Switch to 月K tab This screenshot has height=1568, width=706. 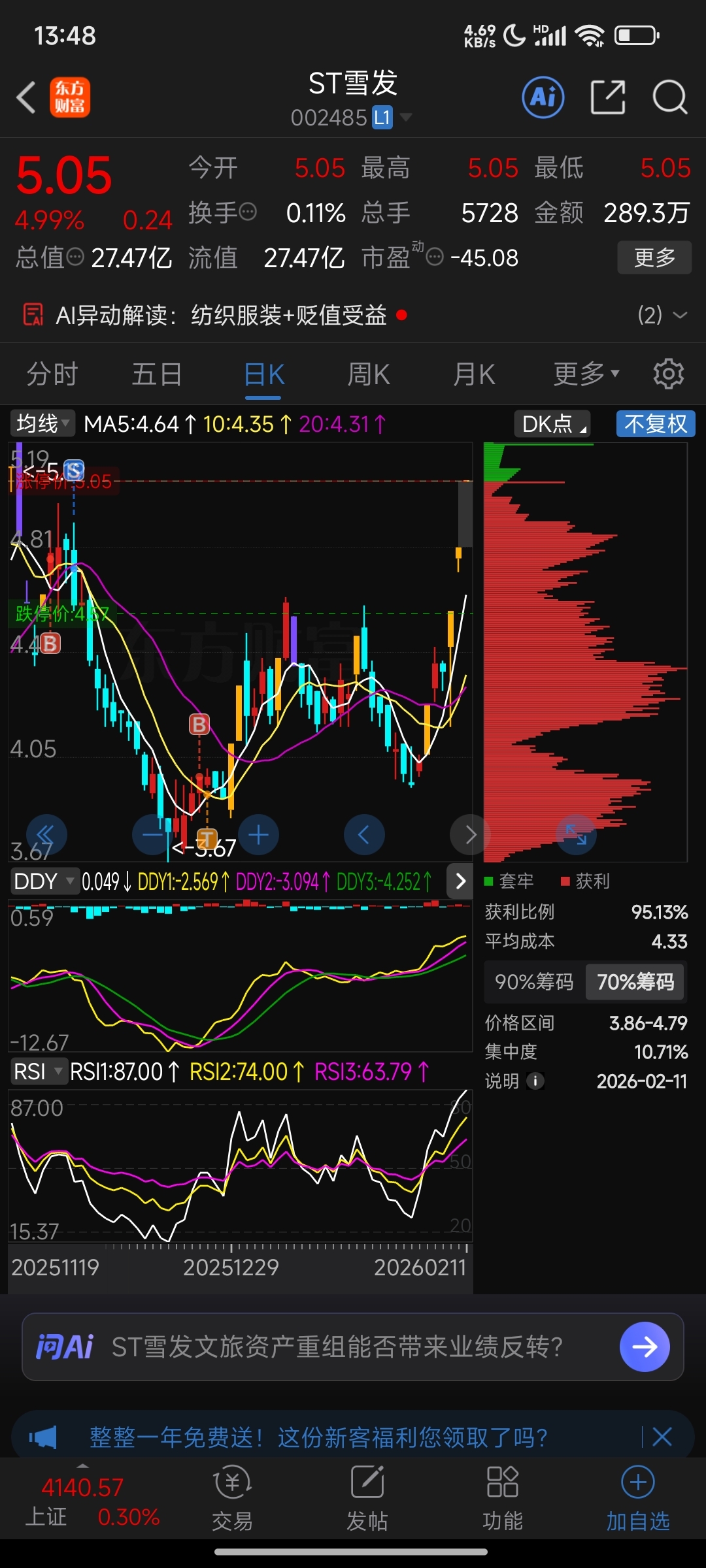click(x=474, y=374)
